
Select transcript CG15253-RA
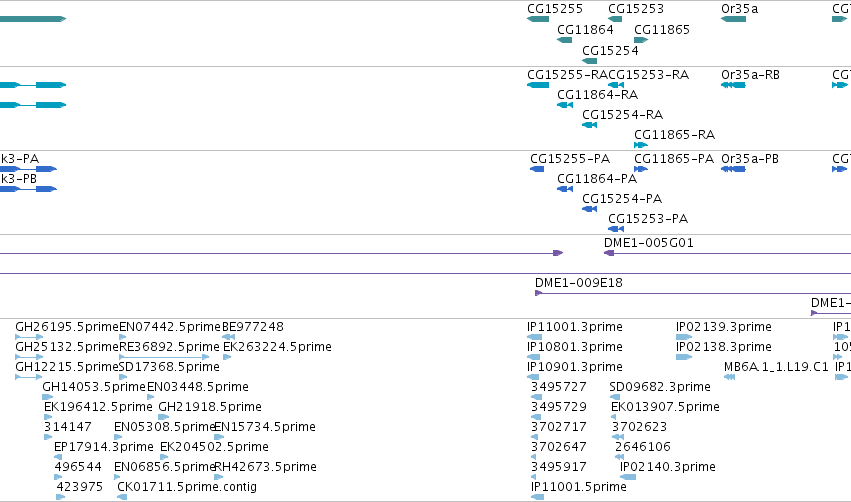point(615,85)
